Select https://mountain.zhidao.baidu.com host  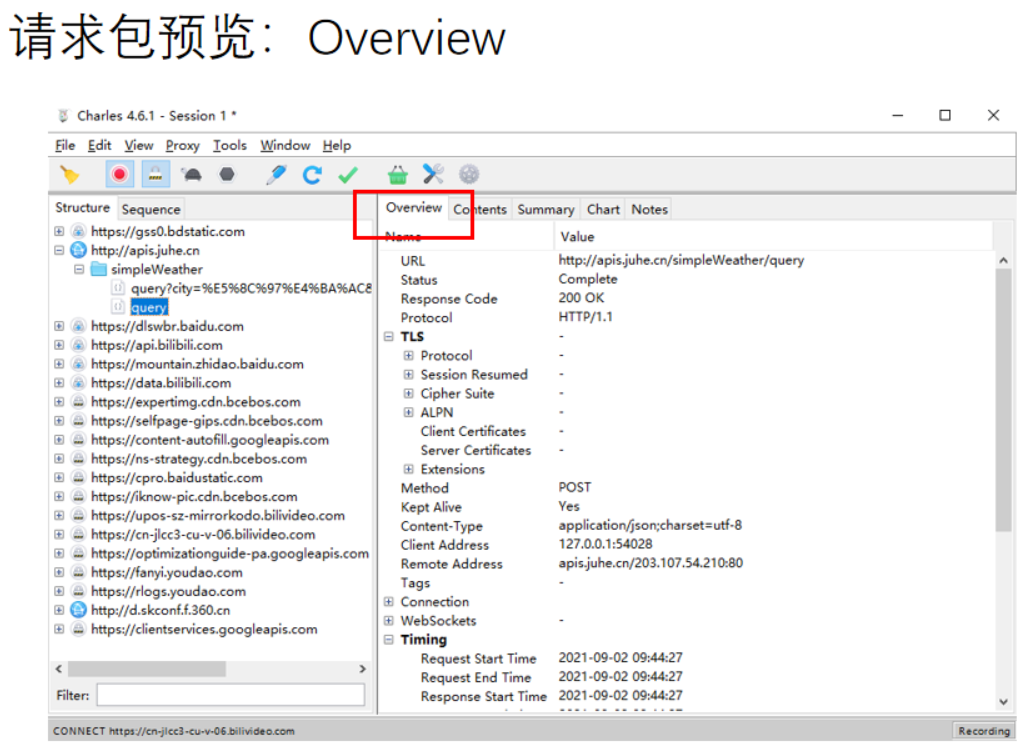(197, 364)
